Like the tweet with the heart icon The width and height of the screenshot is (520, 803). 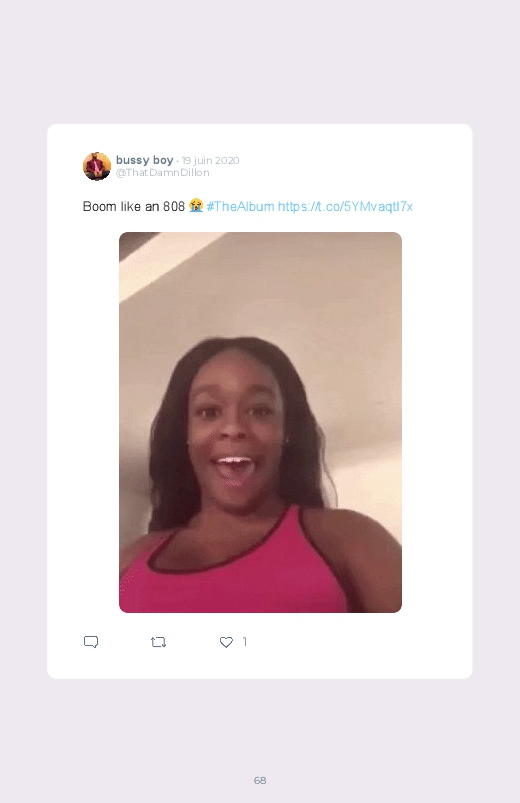coord(226,642)
